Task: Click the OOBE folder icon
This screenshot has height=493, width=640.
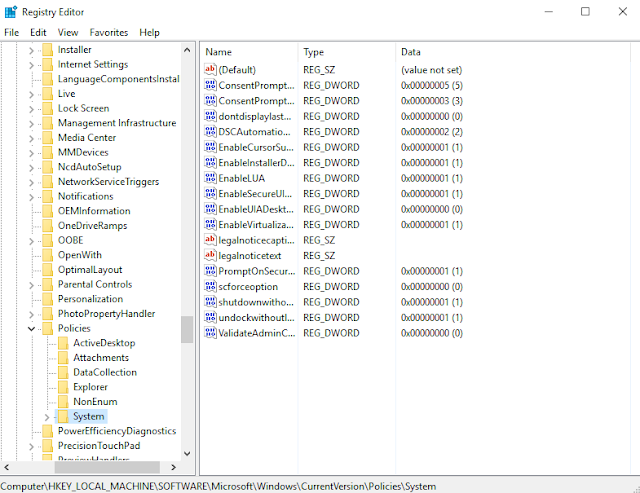Action: coord(48,240)
